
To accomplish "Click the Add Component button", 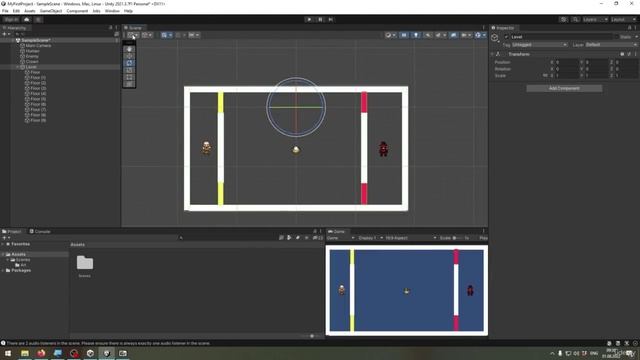I will (x=564, y=89).
